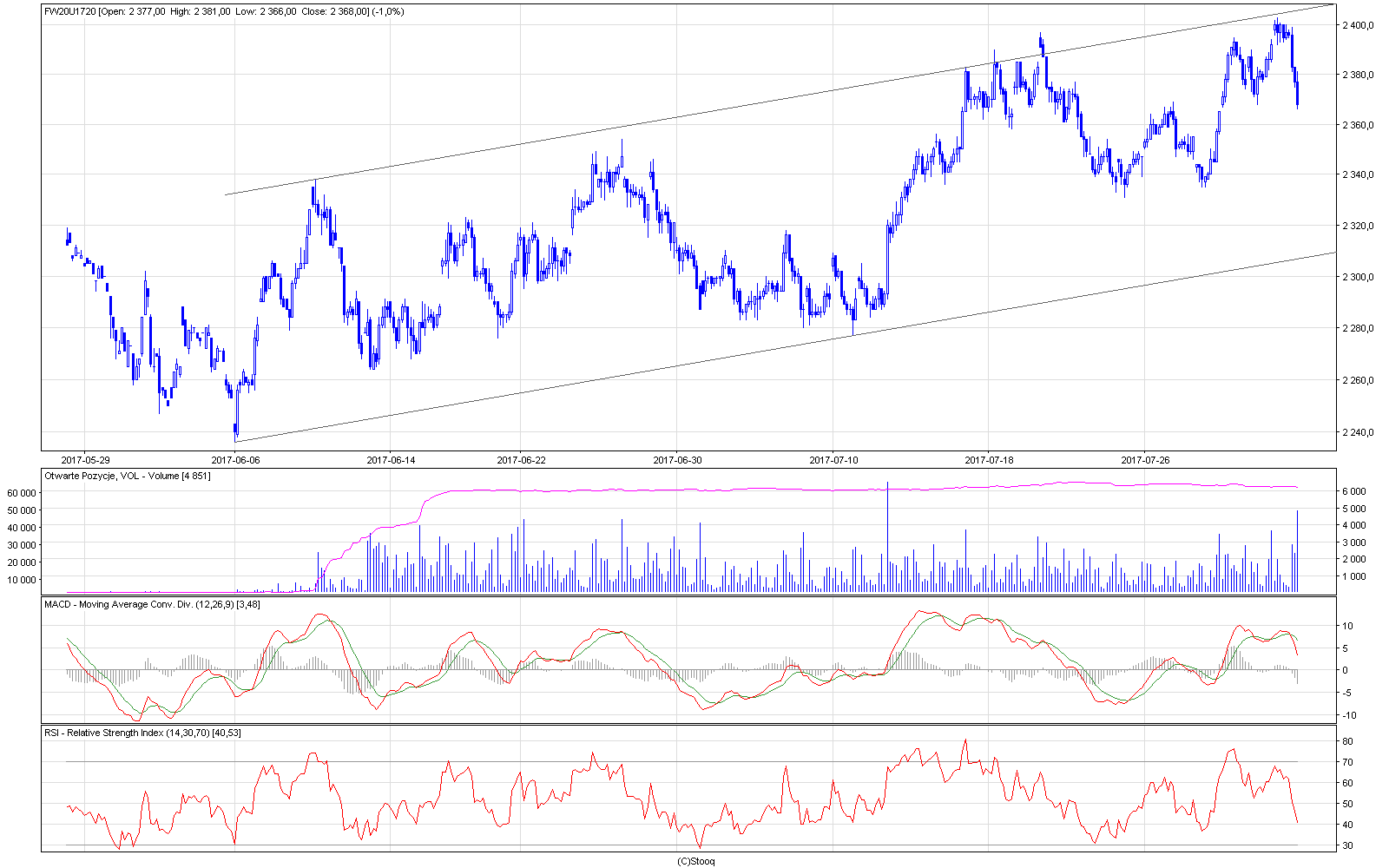
Task: Click the 2017-05-29 date label
Action: point(85,460)
